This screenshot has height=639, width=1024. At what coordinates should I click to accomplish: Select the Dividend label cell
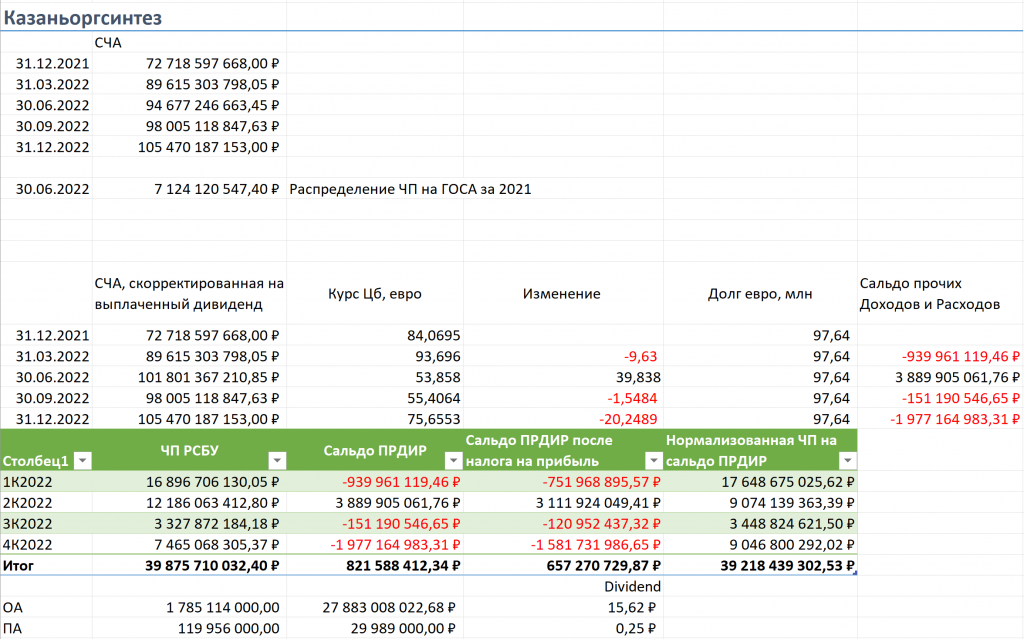pyautogui.click(x=632, y=586)
